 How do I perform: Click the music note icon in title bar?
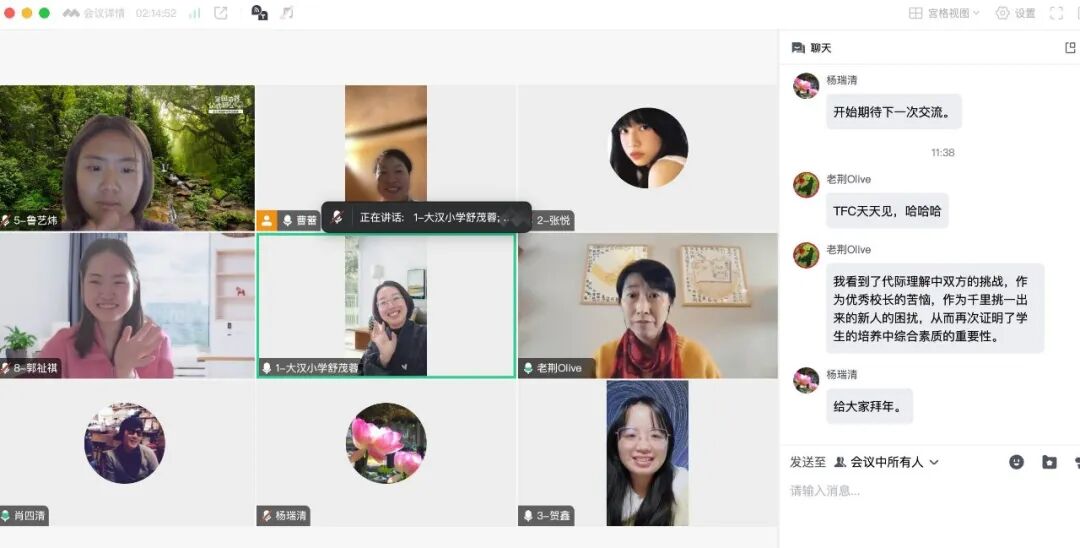pyautogui.click(x=287, y=12)
